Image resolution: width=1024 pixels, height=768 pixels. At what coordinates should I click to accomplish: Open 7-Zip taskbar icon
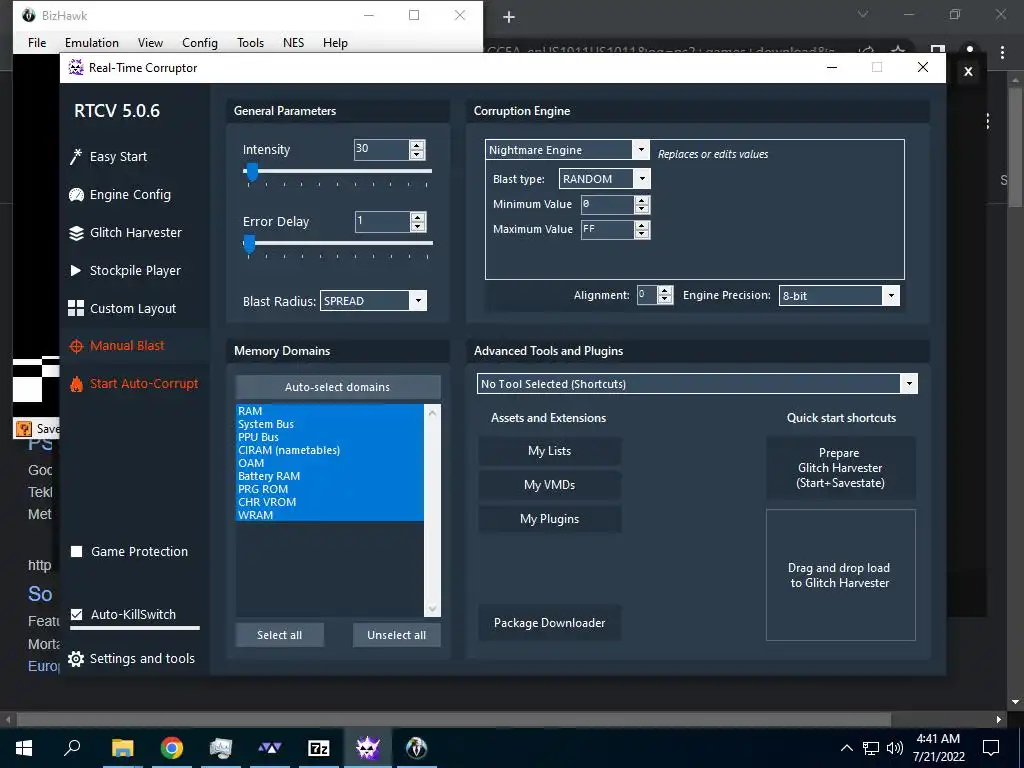(x=319, y=748)
